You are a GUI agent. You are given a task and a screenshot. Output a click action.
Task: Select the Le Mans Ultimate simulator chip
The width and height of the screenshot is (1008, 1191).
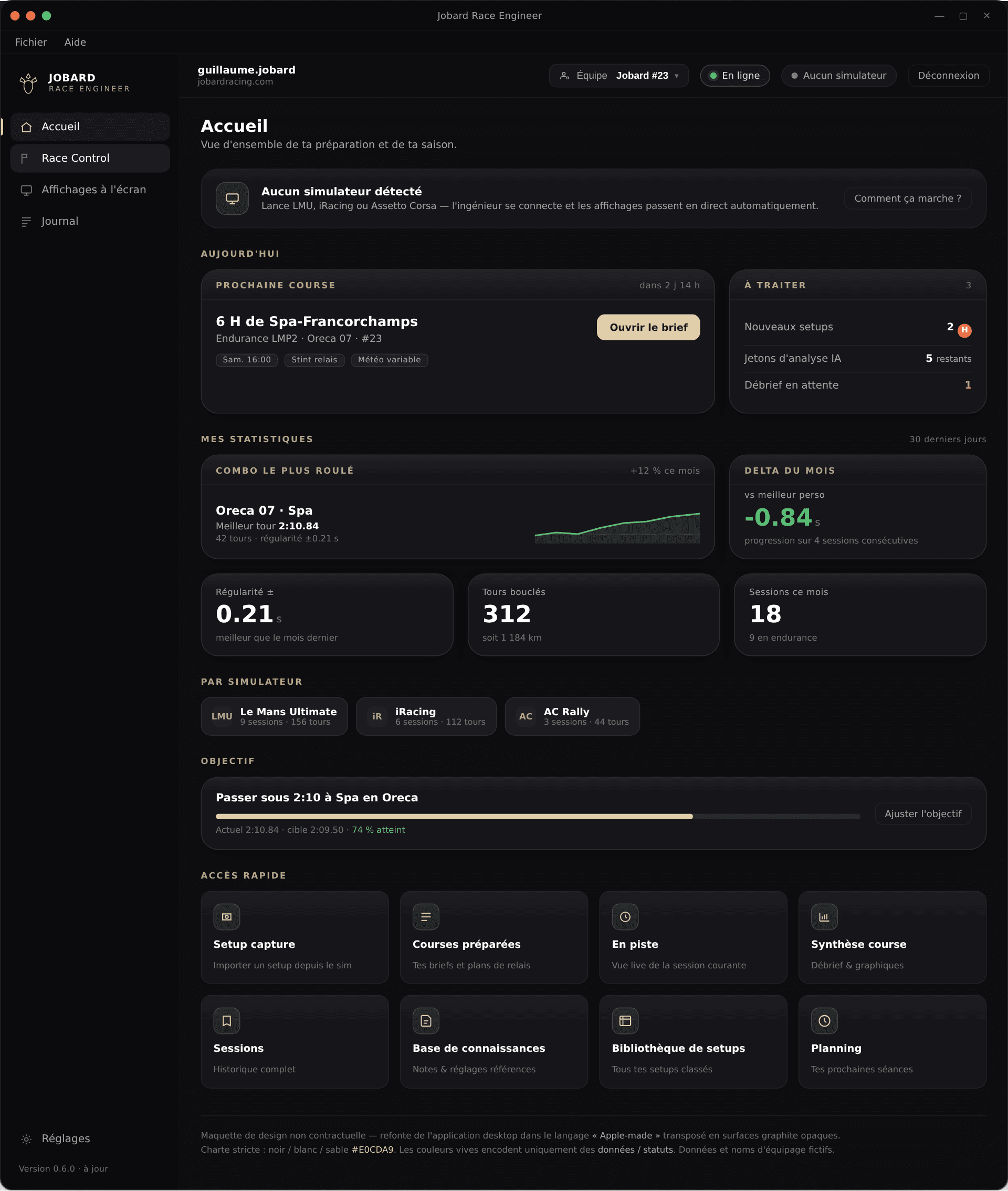pyautogui.click(x=274, y=716)
